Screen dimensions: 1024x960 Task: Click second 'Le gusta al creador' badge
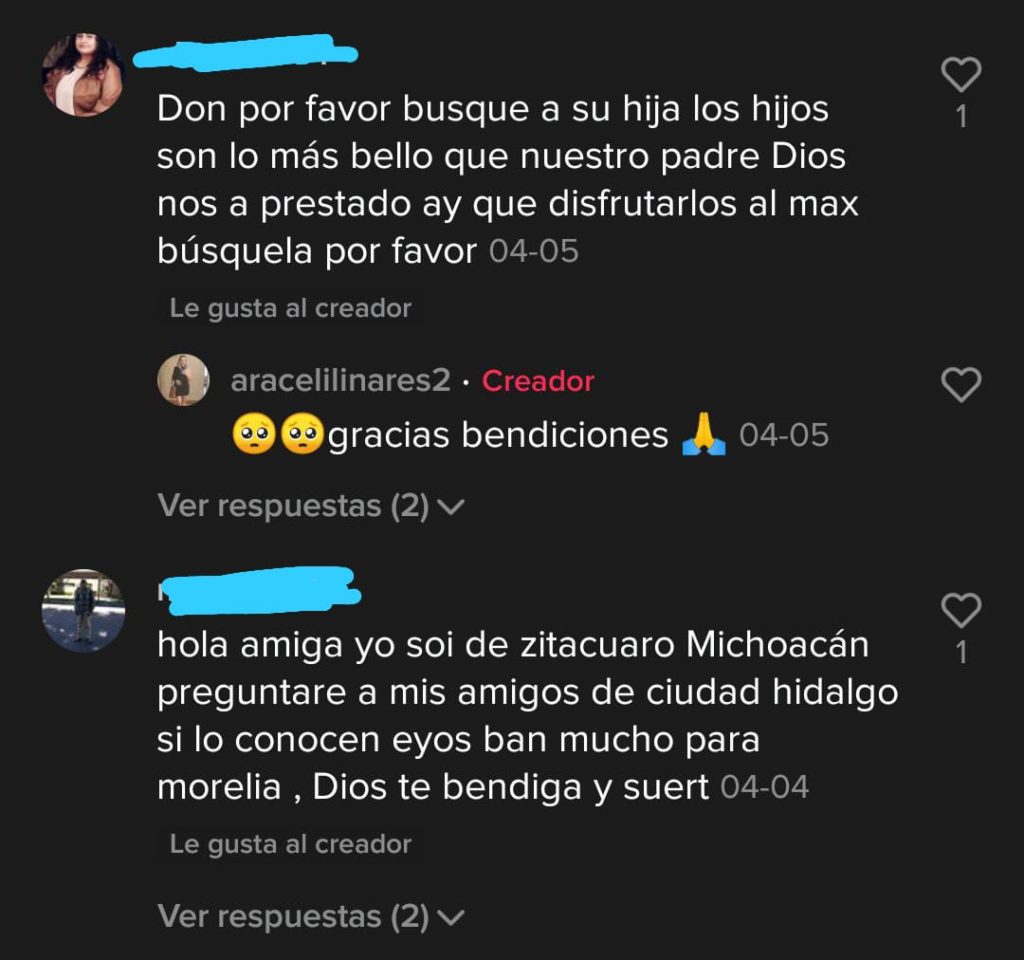pos(291,844)
